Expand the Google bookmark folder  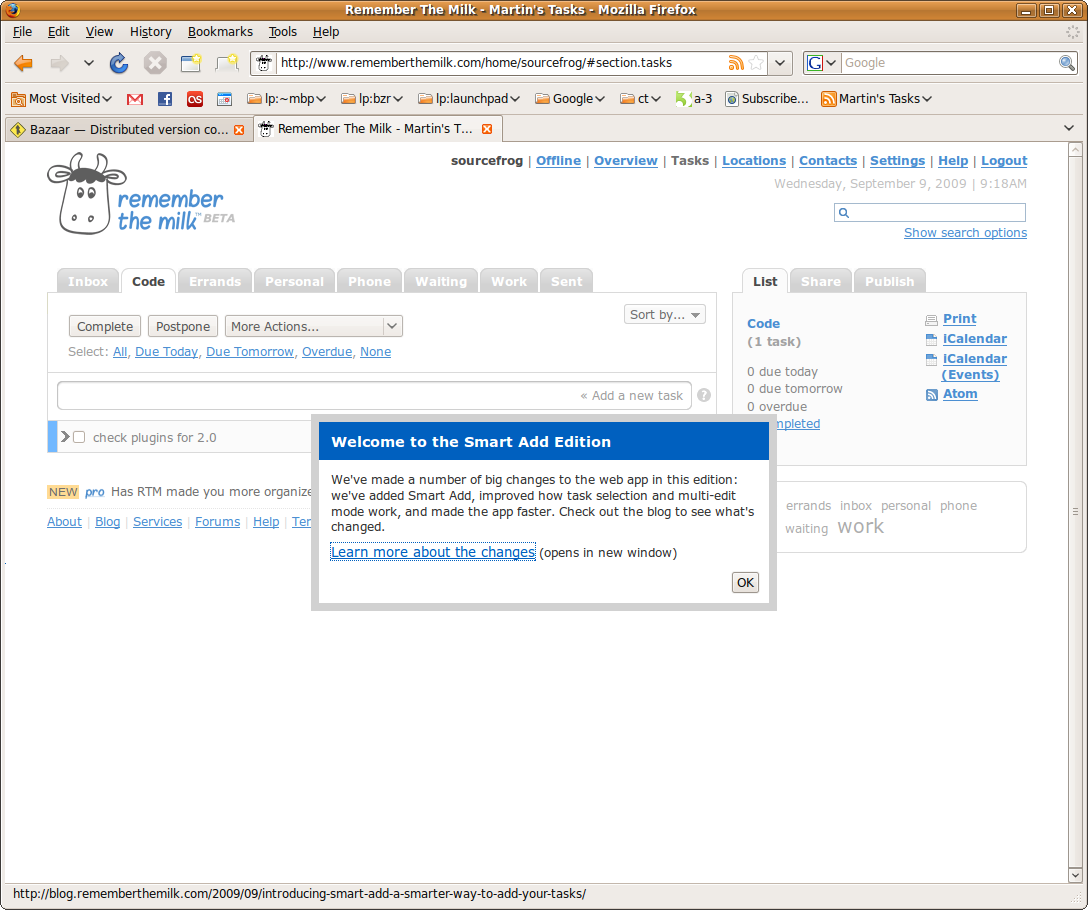click(570, 99)
